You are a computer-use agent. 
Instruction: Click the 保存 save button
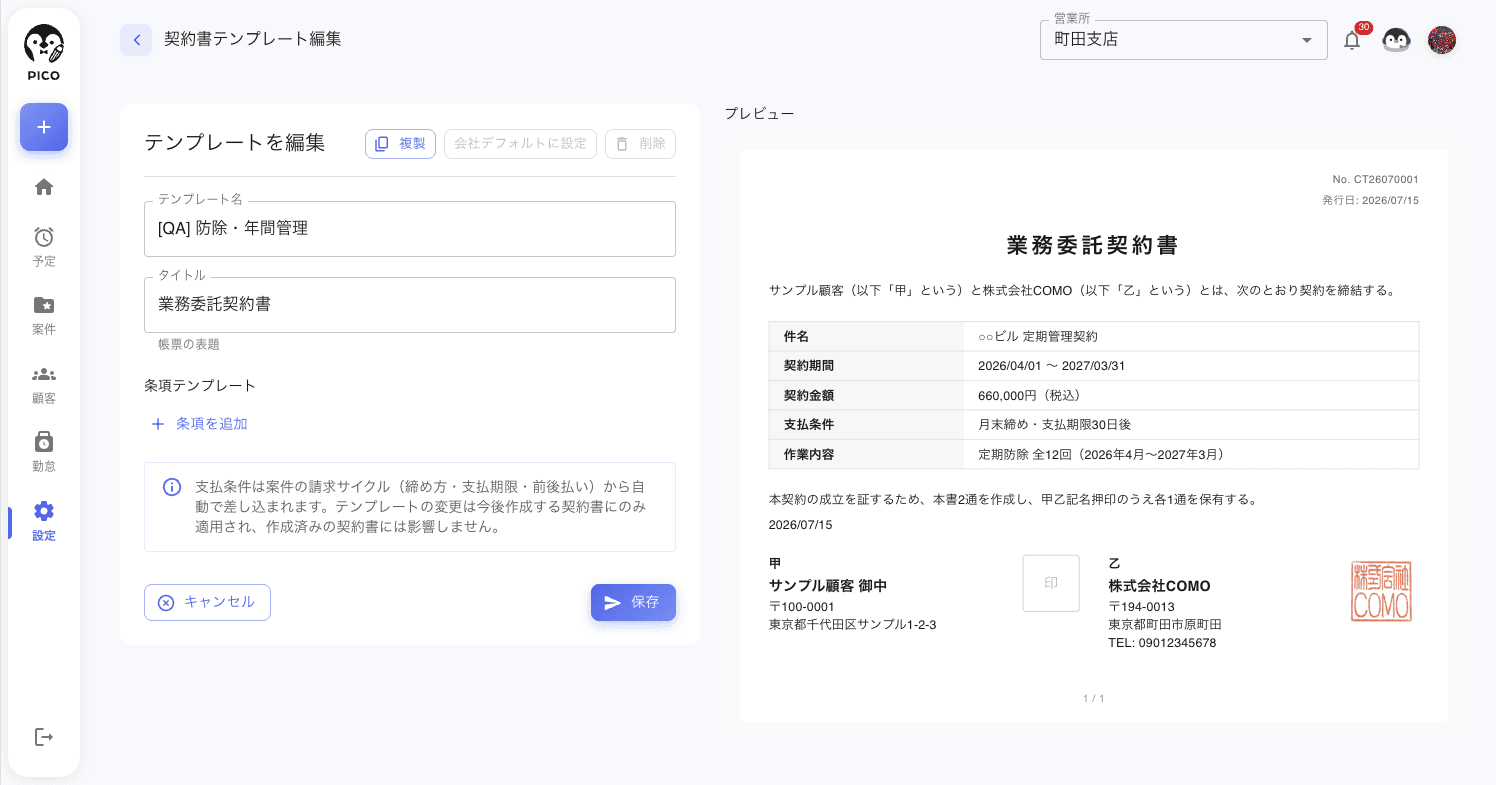633,602
